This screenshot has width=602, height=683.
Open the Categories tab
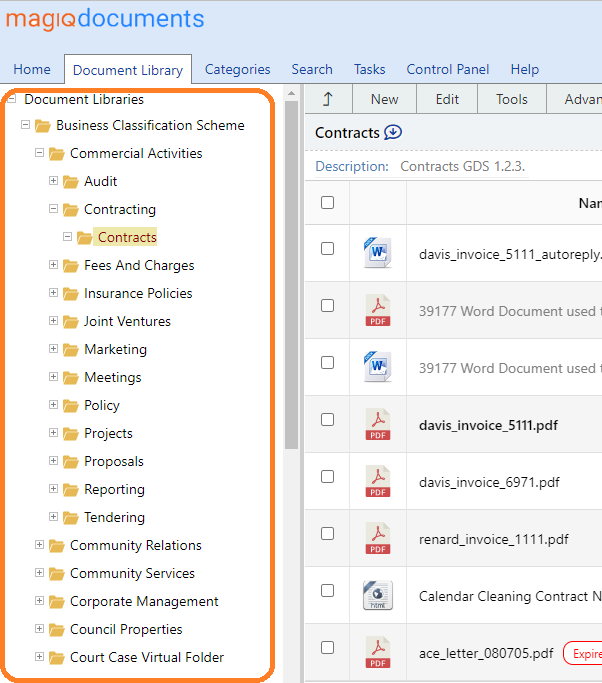[x=237, y=69]
